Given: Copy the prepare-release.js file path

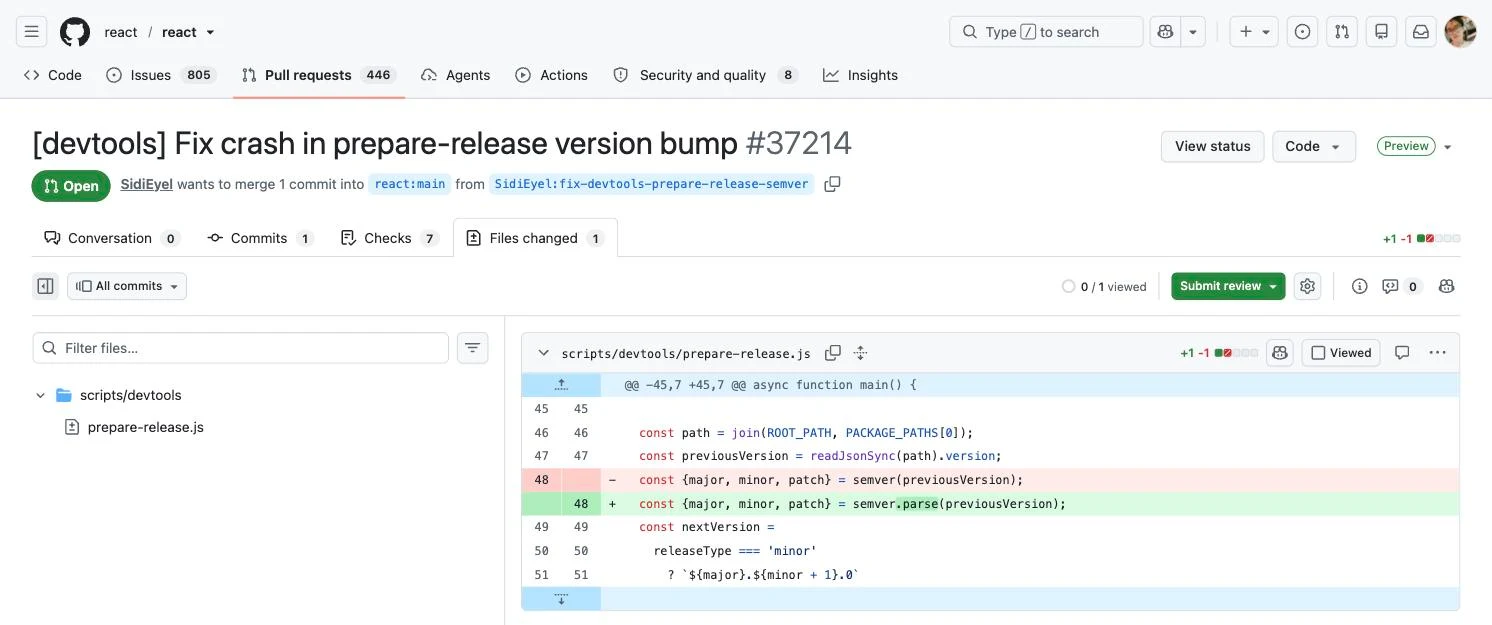Looking at the screenshot, I should click(x=832, y=353).
